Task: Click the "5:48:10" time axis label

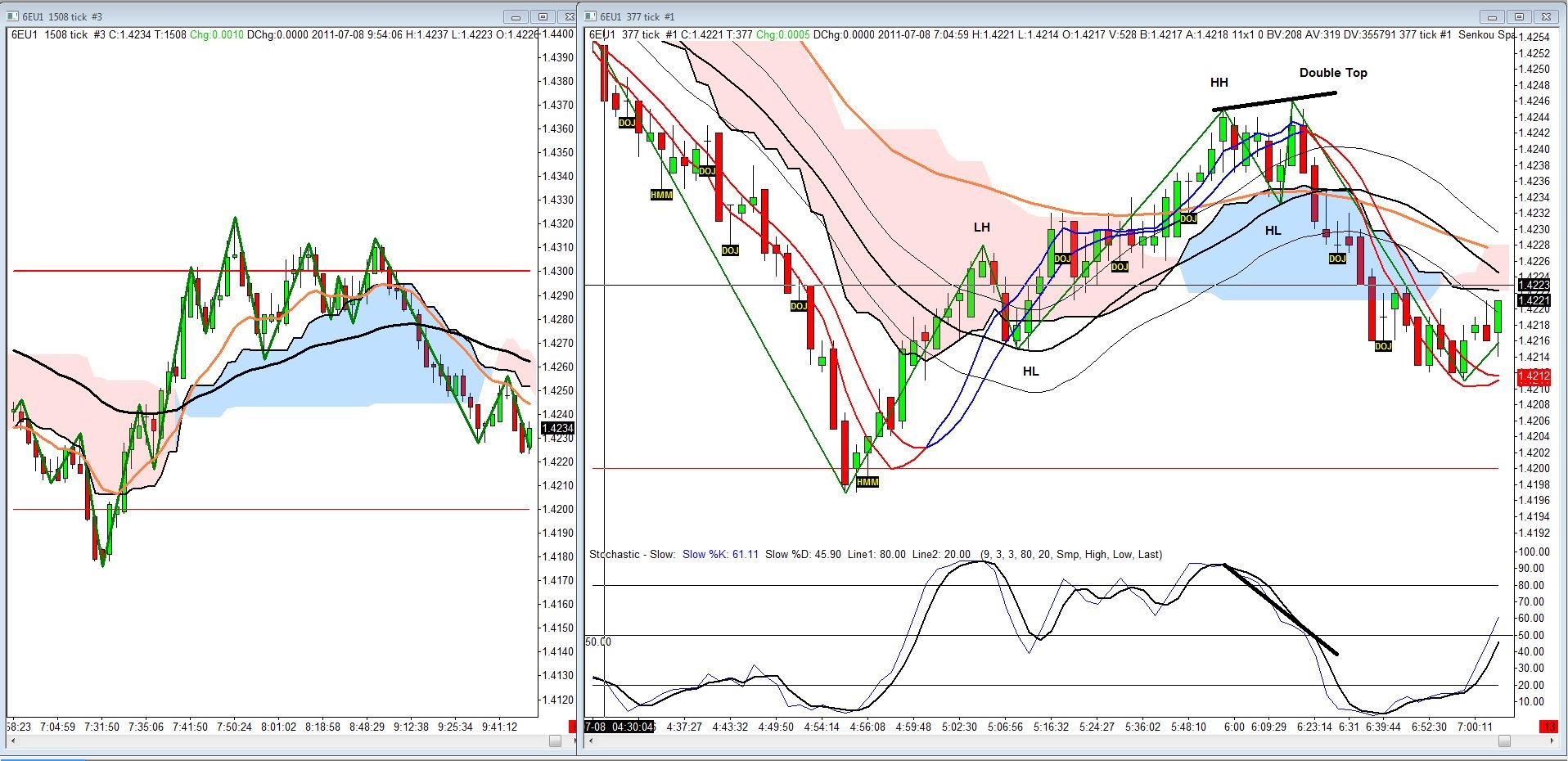Action: [x=1188, y=727]
